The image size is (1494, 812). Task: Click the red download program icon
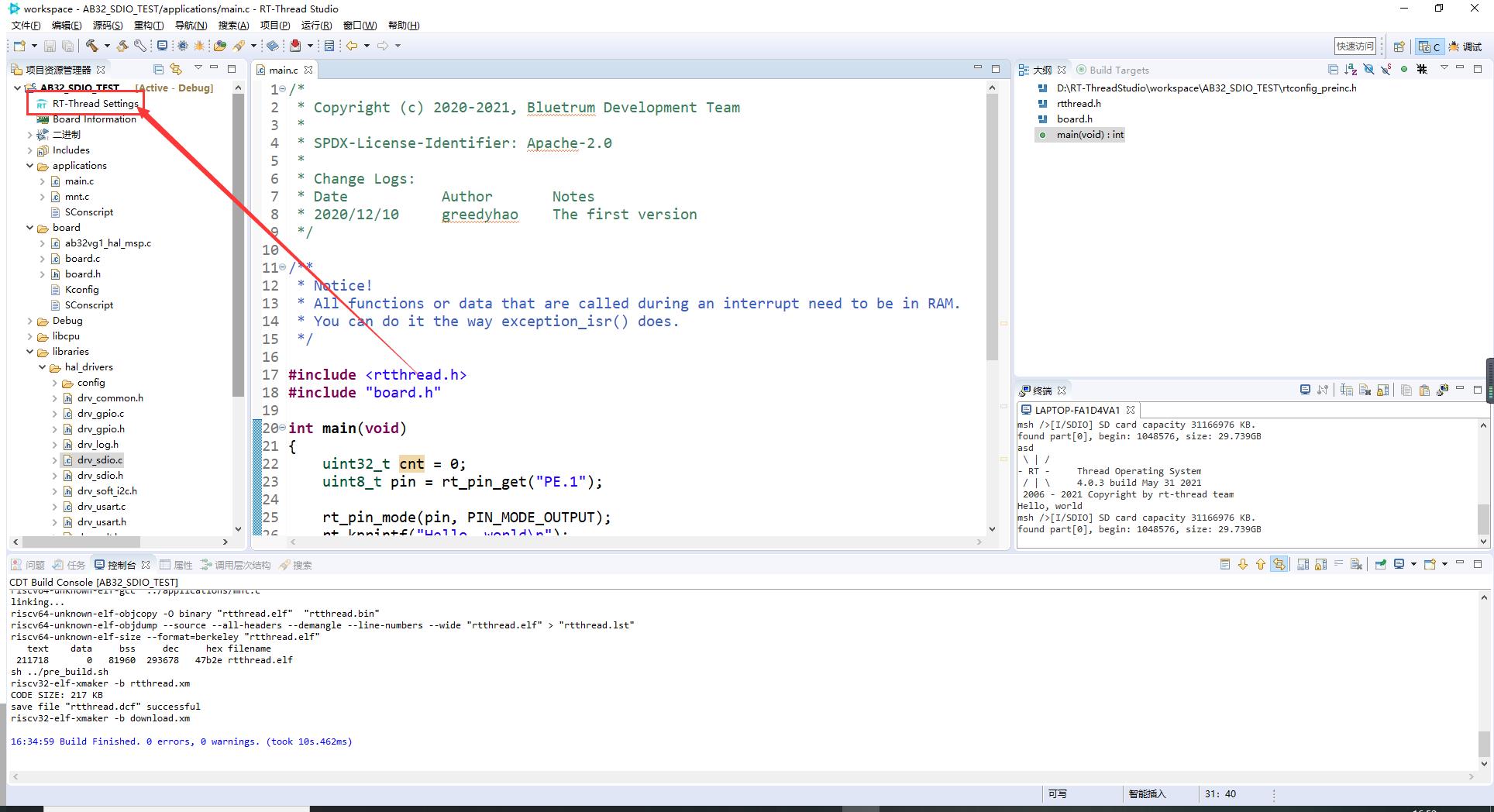[295, 46]
